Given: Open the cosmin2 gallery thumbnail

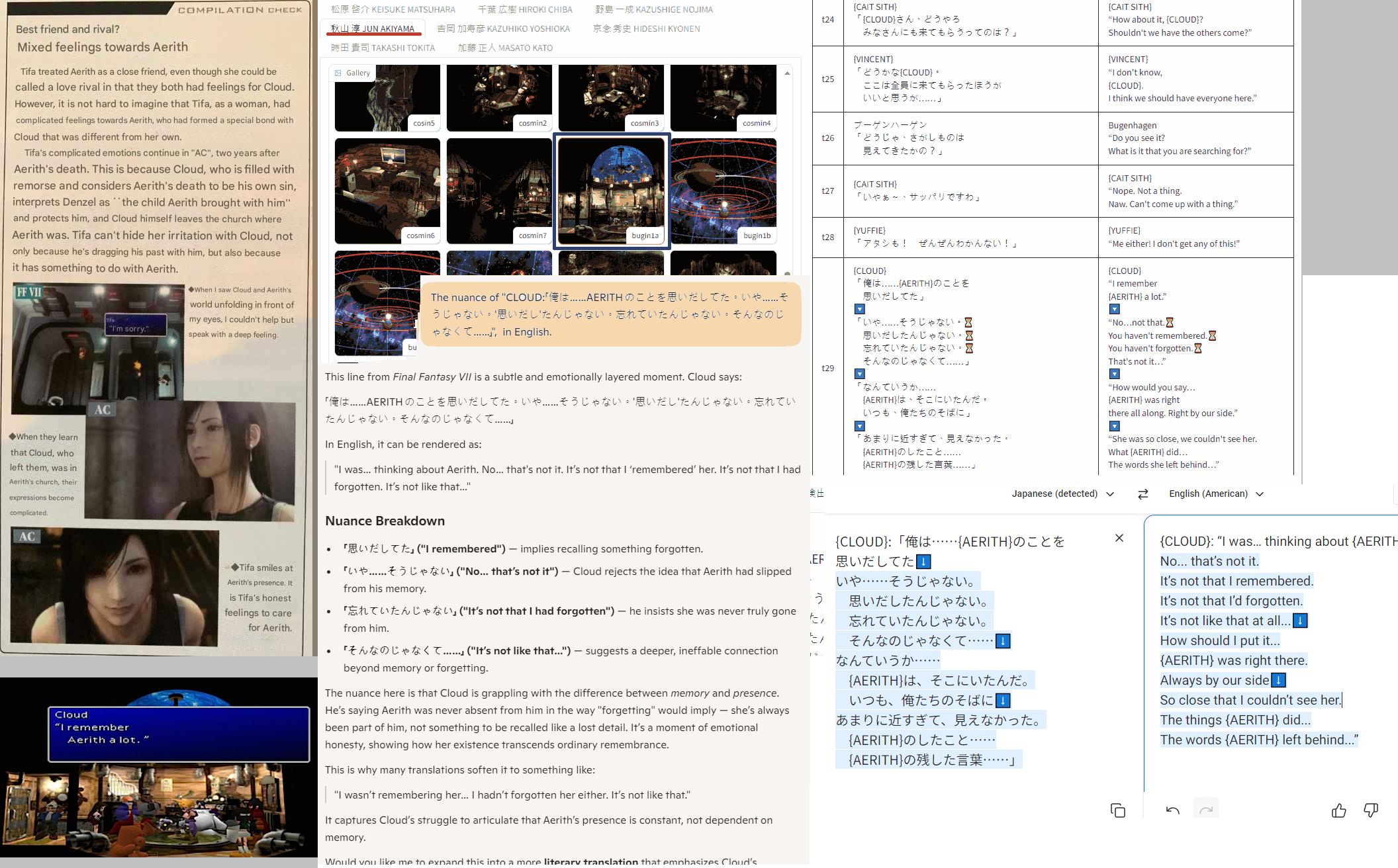Looking at the screenshot, I should pyautogui.click(x=499, y=98).
